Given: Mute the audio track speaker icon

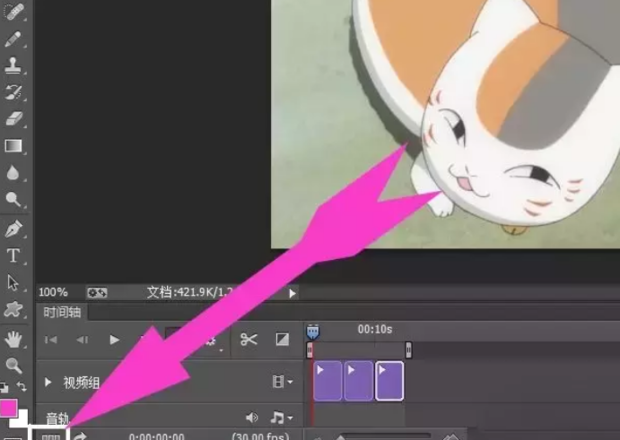Looking at the screenshot, I should pyautogui.click(x=251, y=417).
